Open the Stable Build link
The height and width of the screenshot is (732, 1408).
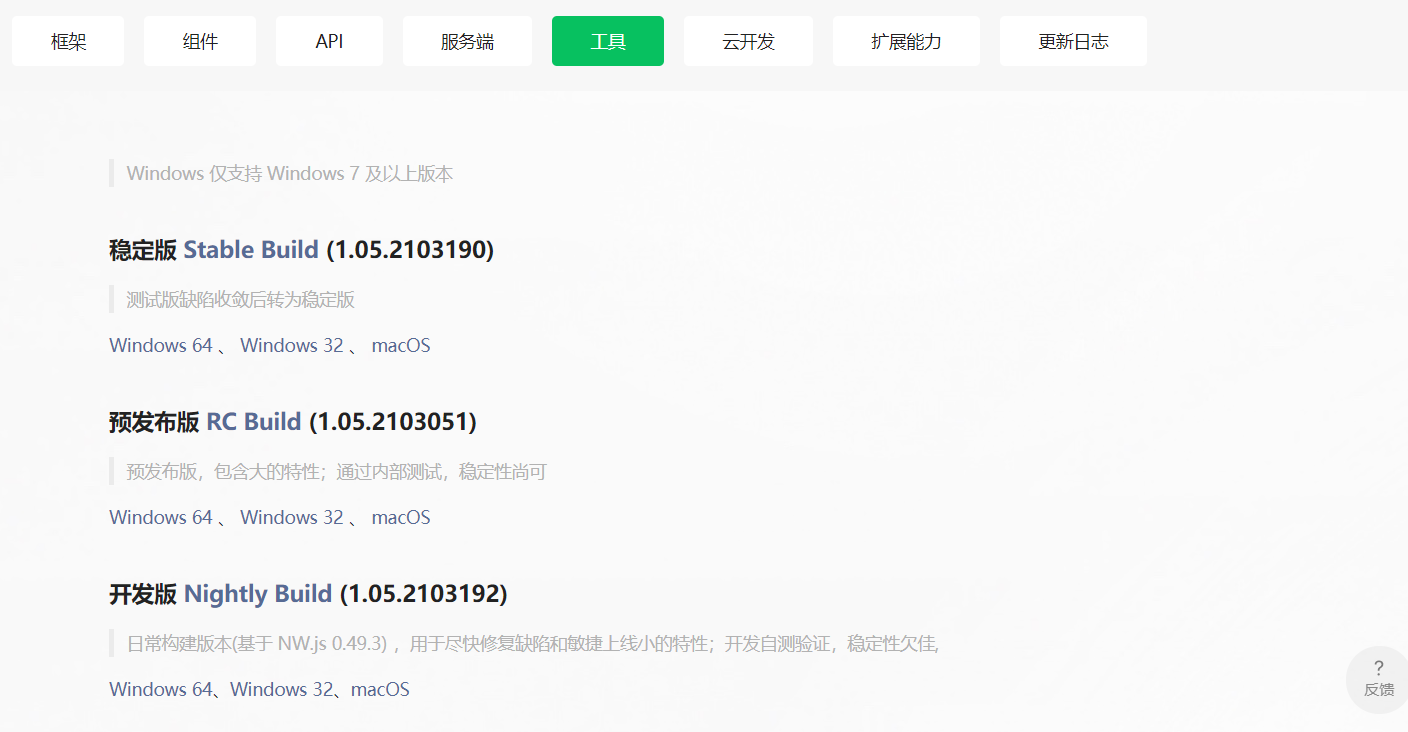click(x=251, y=249)
